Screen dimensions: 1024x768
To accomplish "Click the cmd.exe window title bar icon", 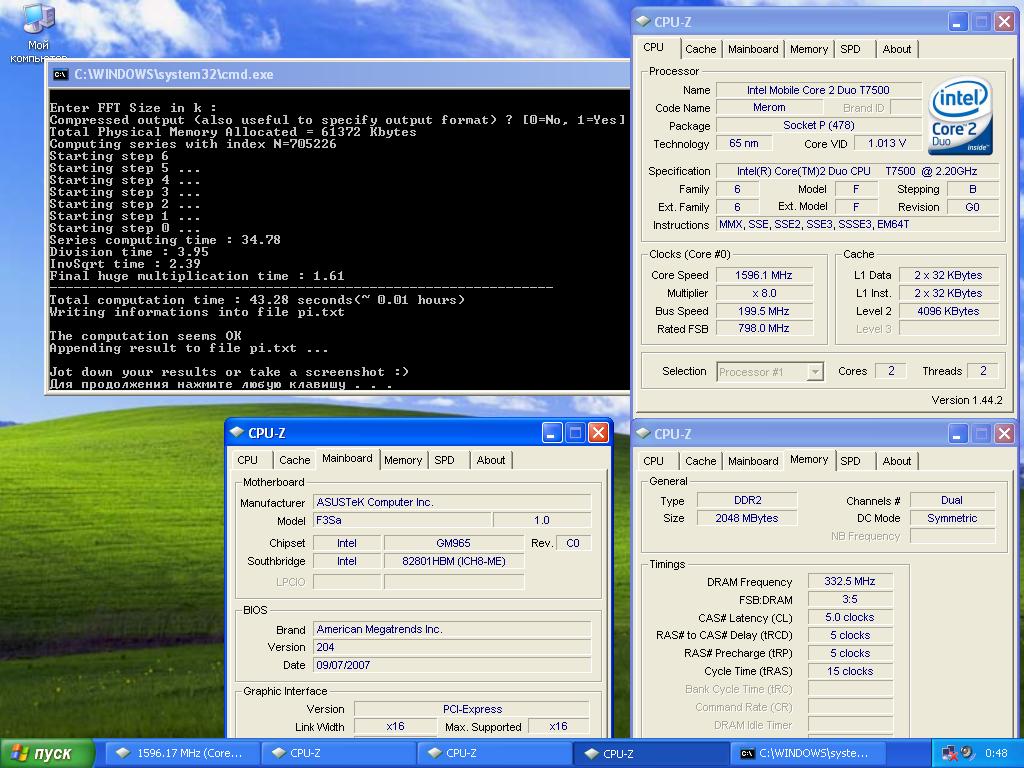I will coord(61,74).
